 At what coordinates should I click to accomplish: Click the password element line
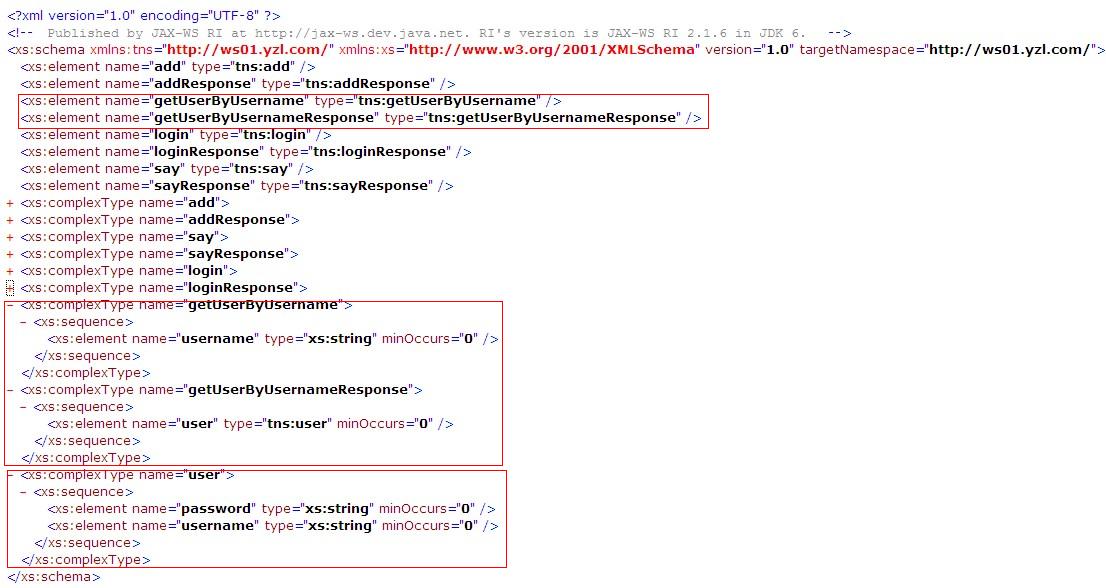(x=272, y=509)
